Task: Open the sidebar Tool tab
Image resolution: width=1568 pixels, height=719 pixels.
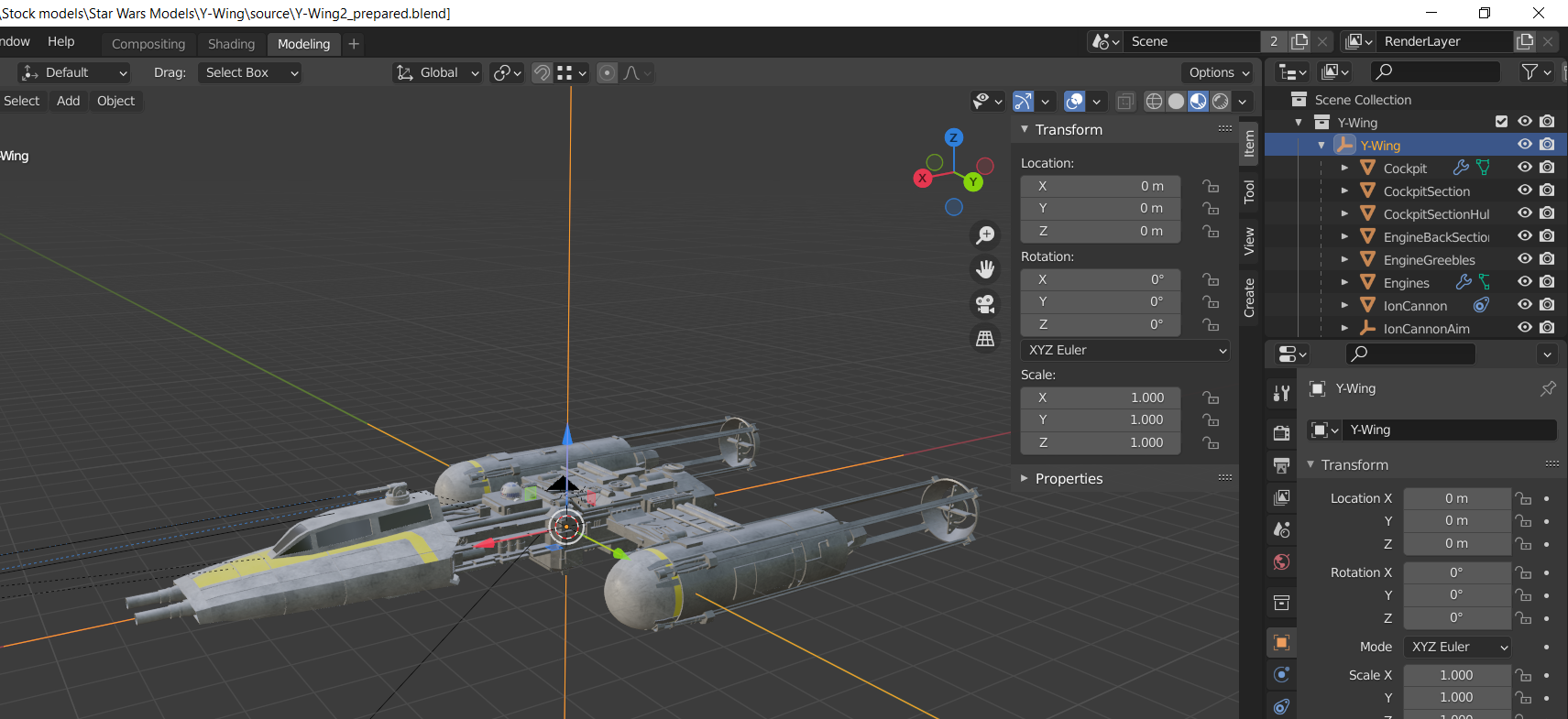Action: coord(1248,191)
